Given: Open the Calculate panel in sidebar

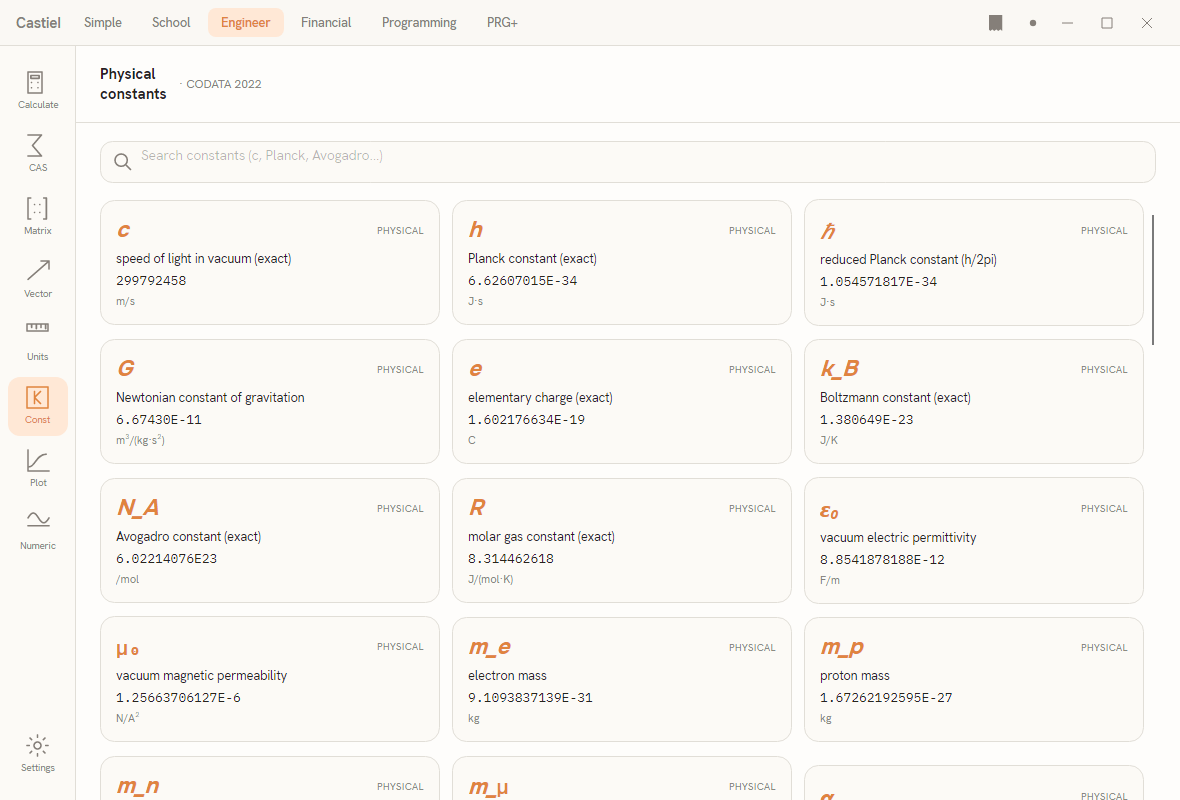Looking at the screenshot, I should coord(38,90).
